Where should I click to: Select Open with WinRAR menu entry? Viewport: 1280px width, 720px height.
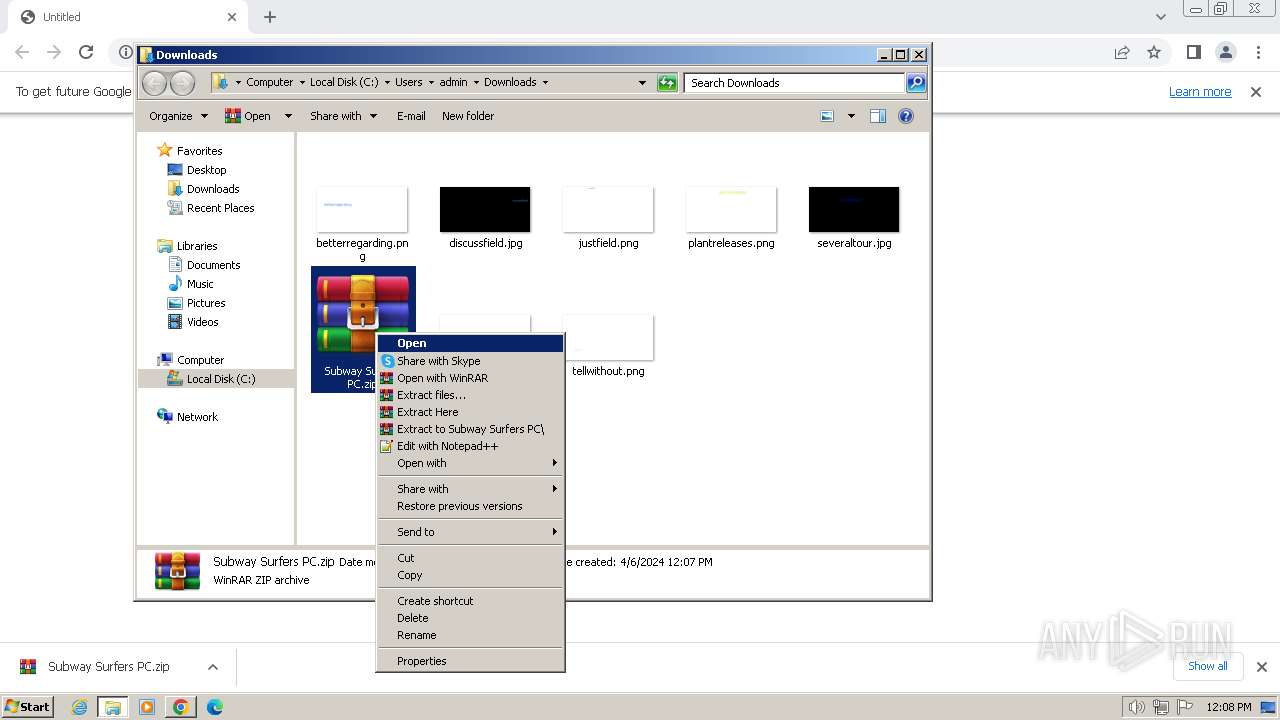point(470,378)
